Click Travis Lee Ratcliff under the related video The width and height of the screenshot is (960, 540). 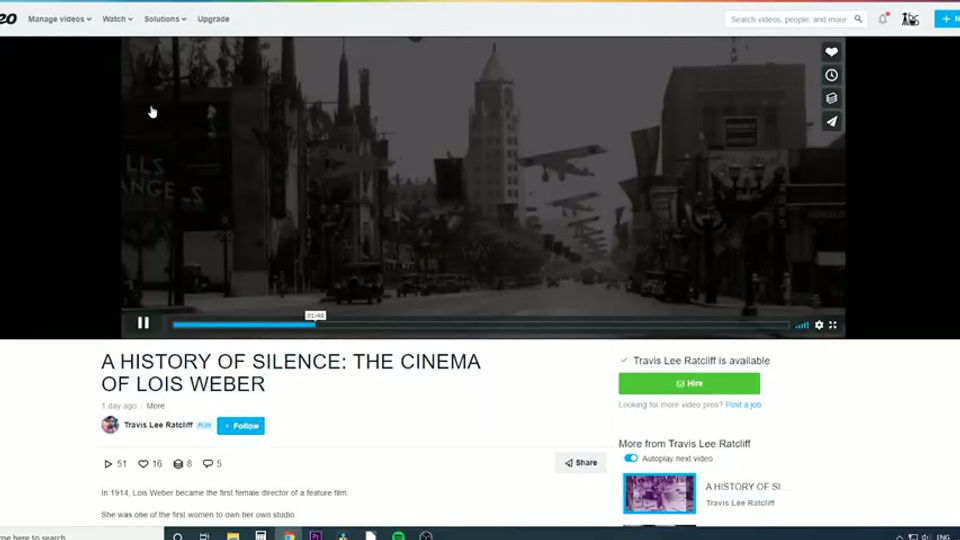740,503
